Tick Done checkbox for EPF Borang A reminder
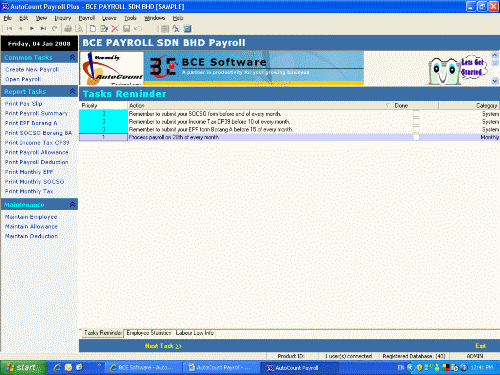Viewport: 500px width, 375px height. (x=416, y=129)
